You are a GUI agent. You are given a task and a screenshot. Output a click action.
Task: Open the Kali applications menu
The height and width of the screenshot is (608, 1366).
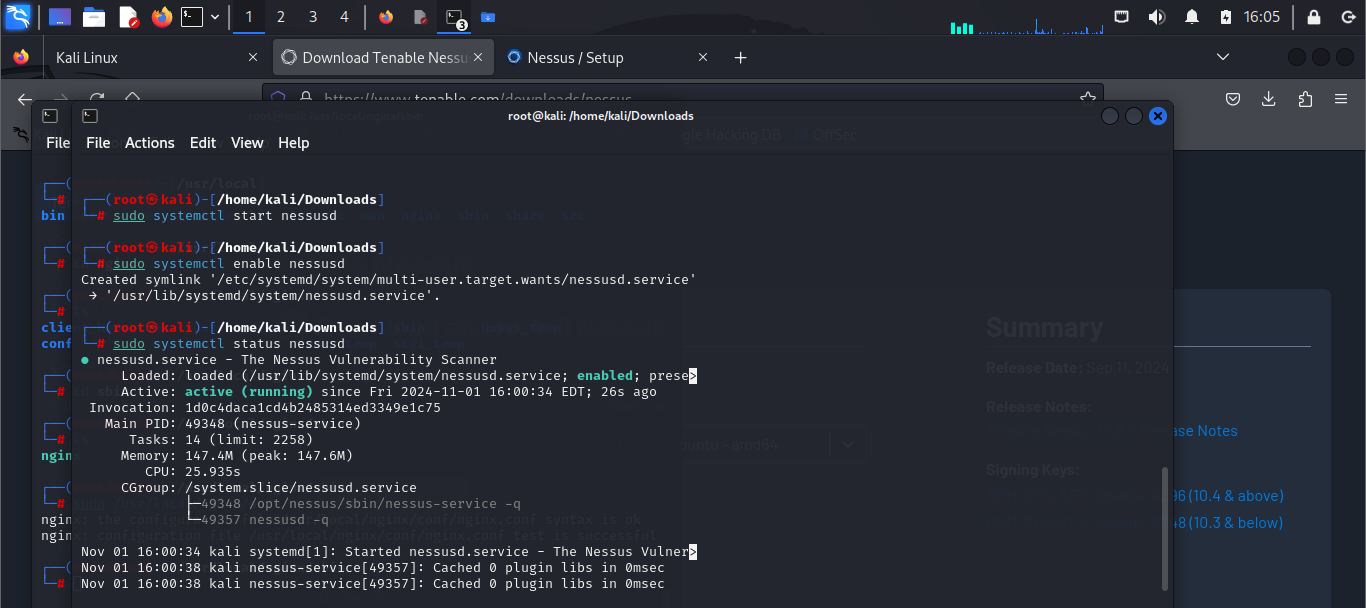click(18, 16)
